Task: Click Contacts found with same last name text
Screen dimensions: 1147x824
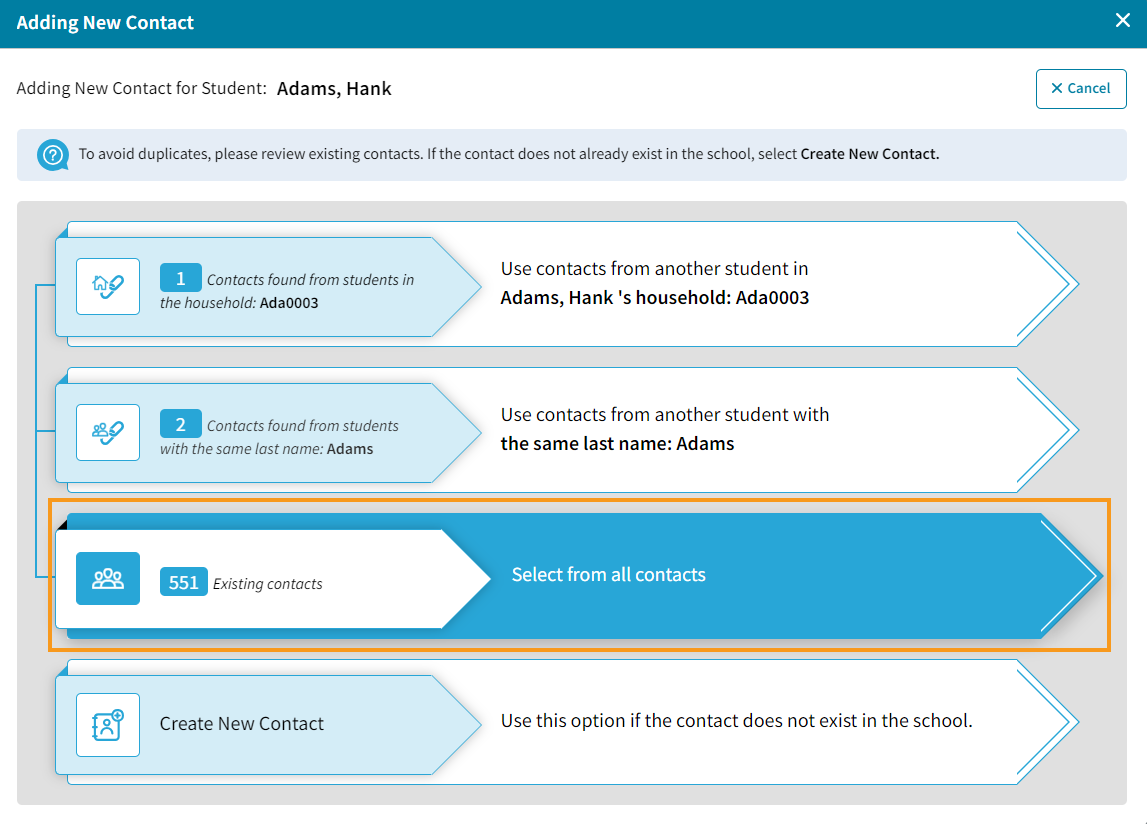Action: (279, 437)
